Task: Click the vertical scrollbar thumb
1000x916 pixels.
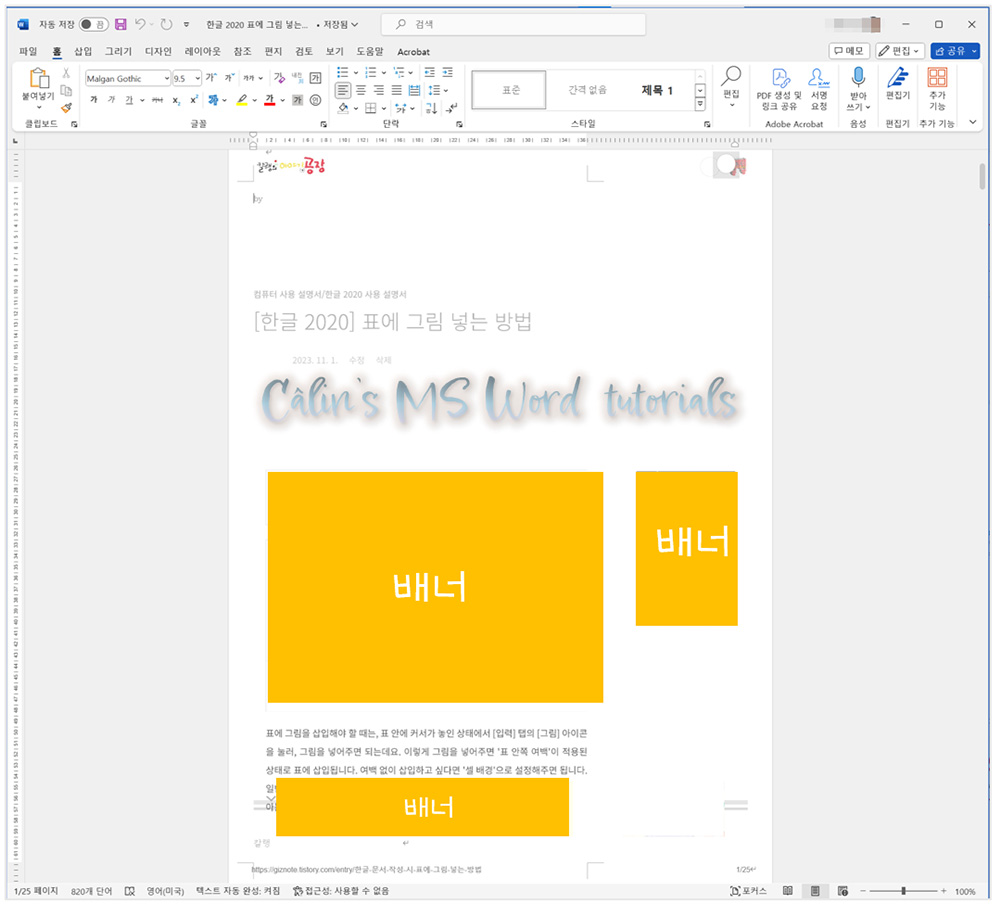Action: pos(982,177)
